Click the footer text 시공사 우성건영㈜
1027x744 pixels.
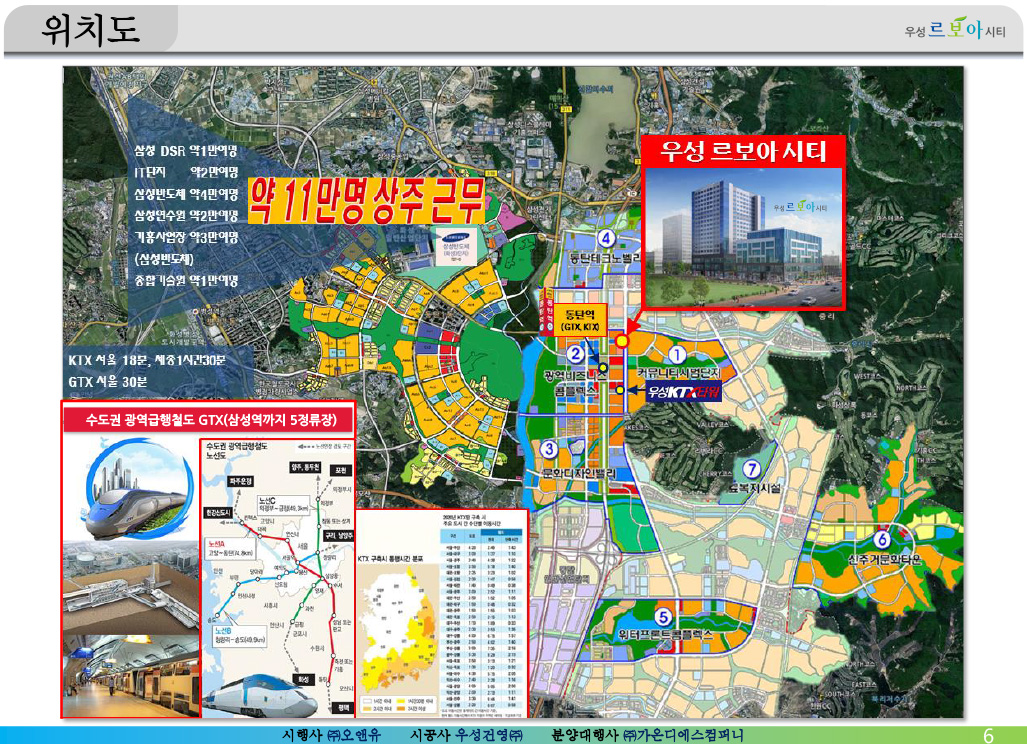[x=466, y=735]
